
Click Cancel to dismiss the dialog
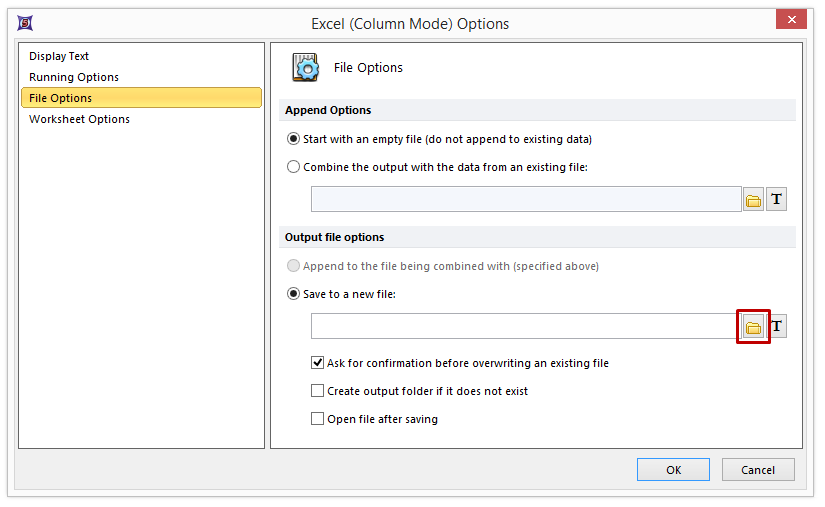757,470
